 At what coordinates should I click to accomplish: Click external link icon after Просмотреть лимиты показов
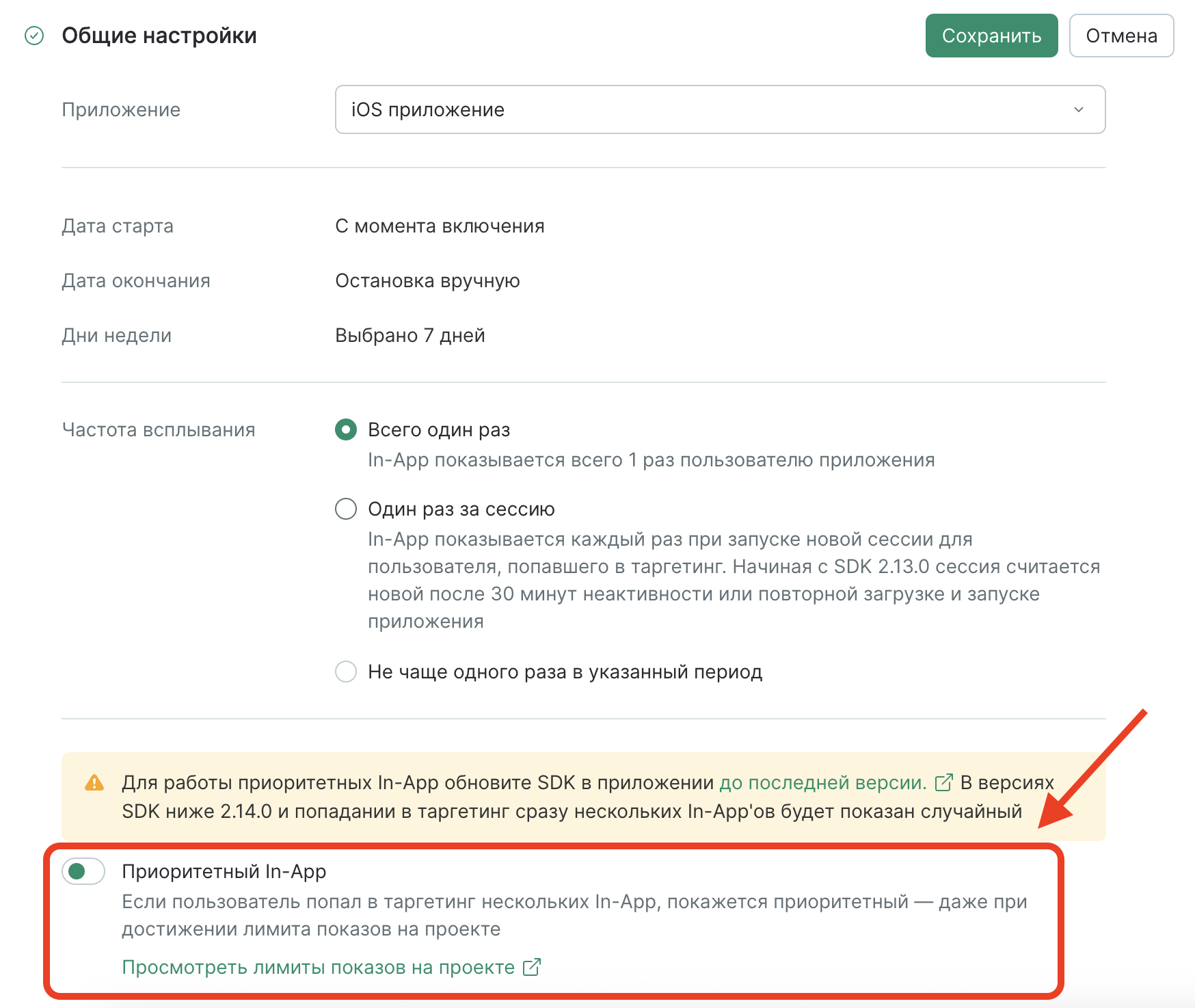click(532, 967)
